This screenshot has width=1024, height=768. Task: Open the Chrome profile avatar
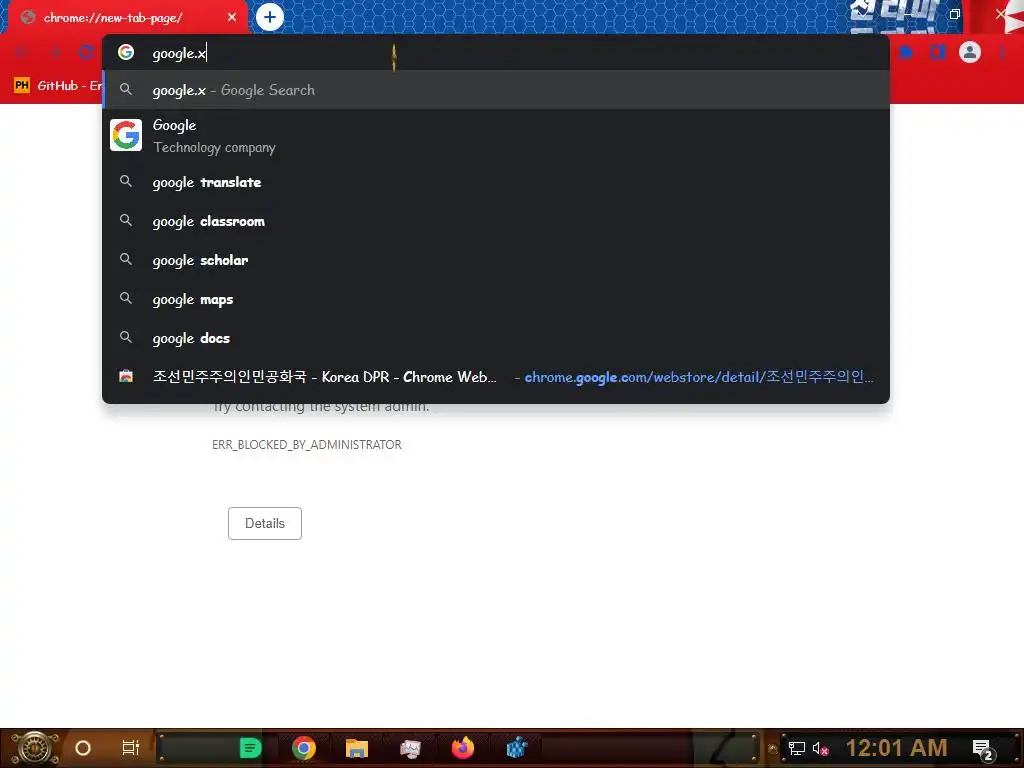click(970, 52)
